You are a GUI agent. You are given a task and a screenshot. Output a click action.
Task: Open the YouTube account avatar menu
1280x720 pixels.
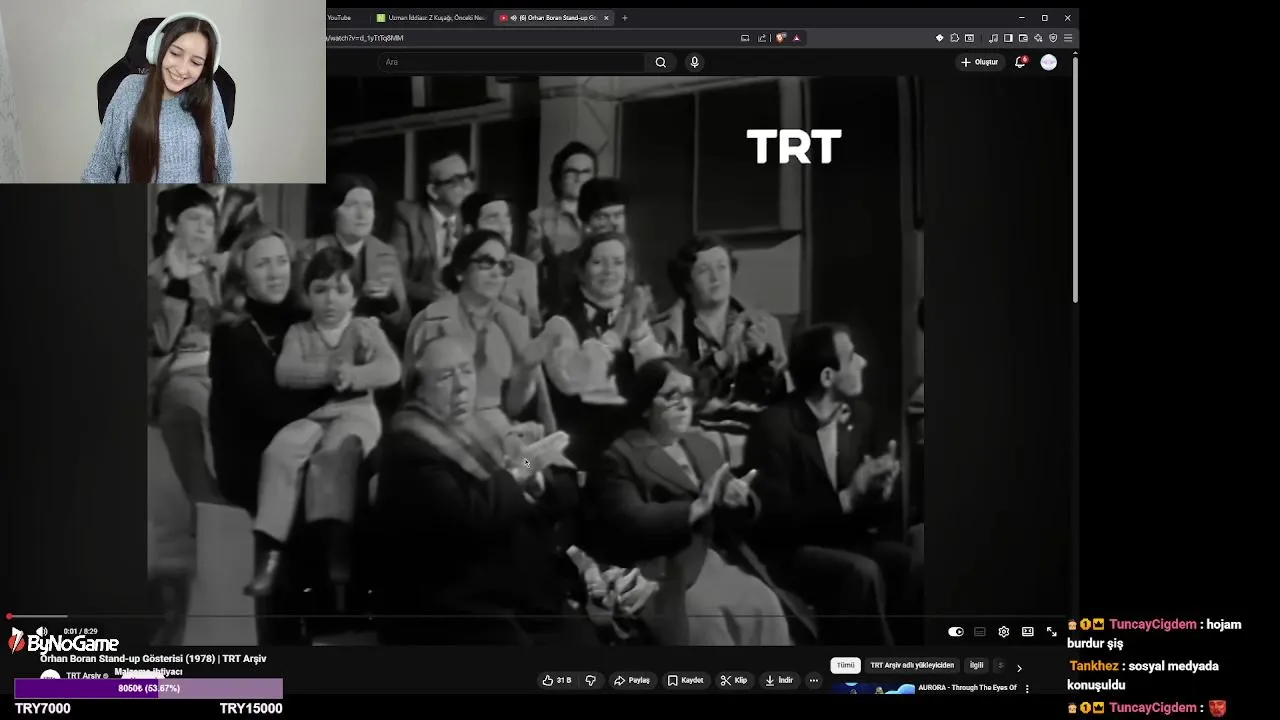[1048, 62]
